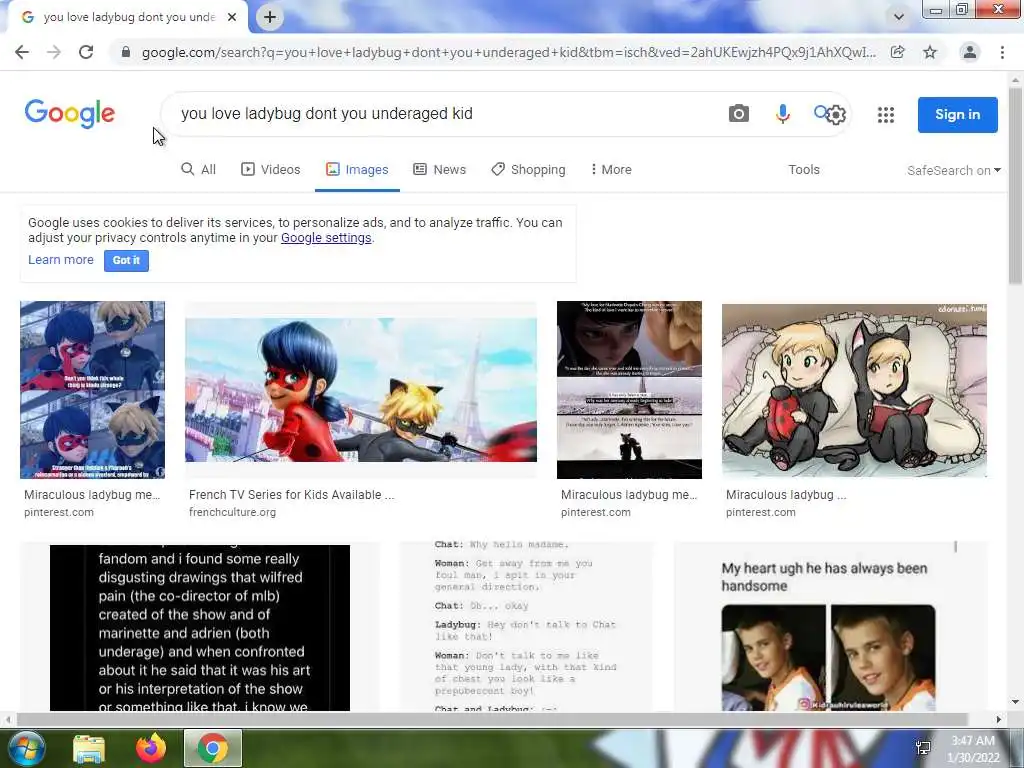1024x768 pixels.
Task: Close the Google search browser tab
Action: 232,17
